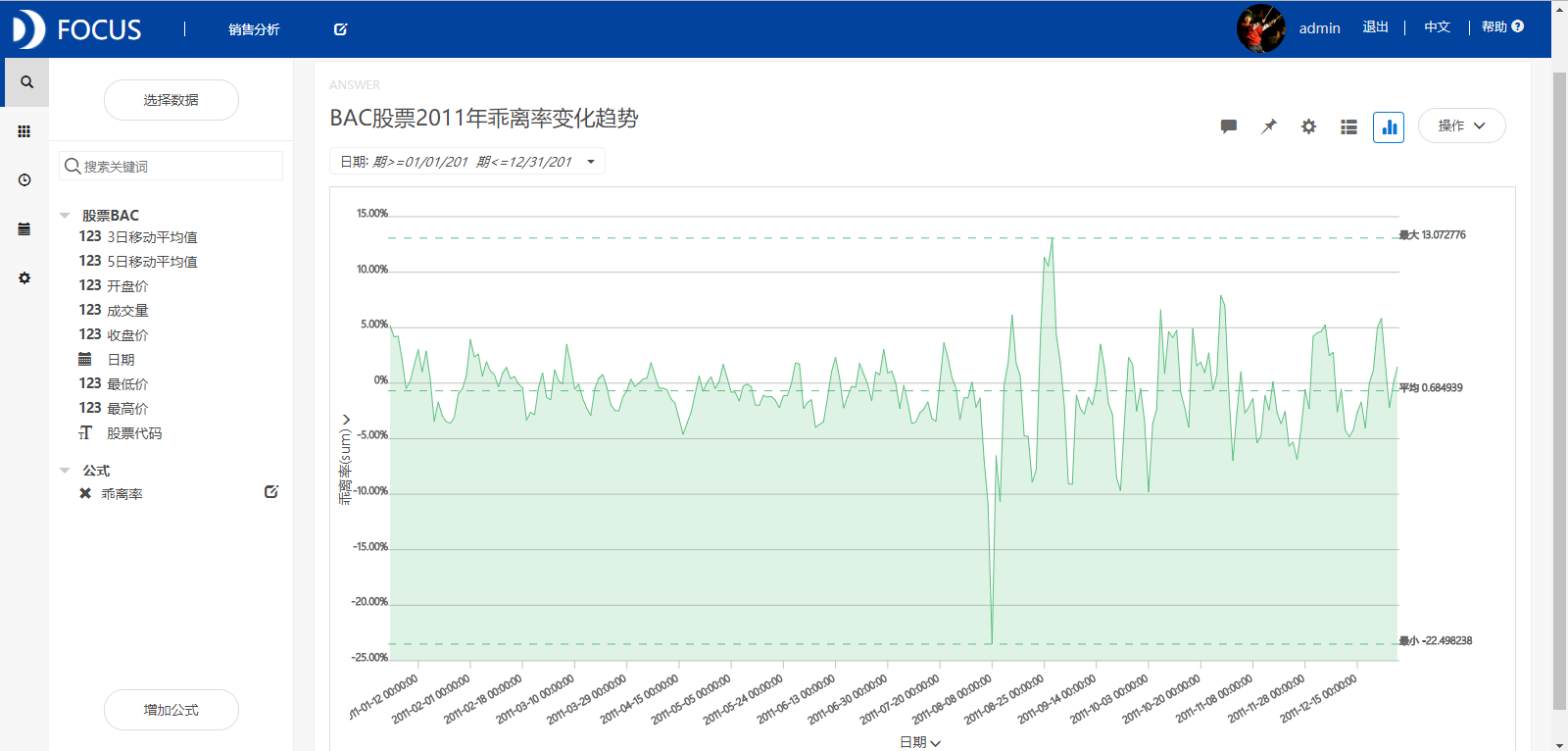This screenshot has height=751, width=1568.
Task: Click the 选择数据 button
Action: (x=171, y=100)
